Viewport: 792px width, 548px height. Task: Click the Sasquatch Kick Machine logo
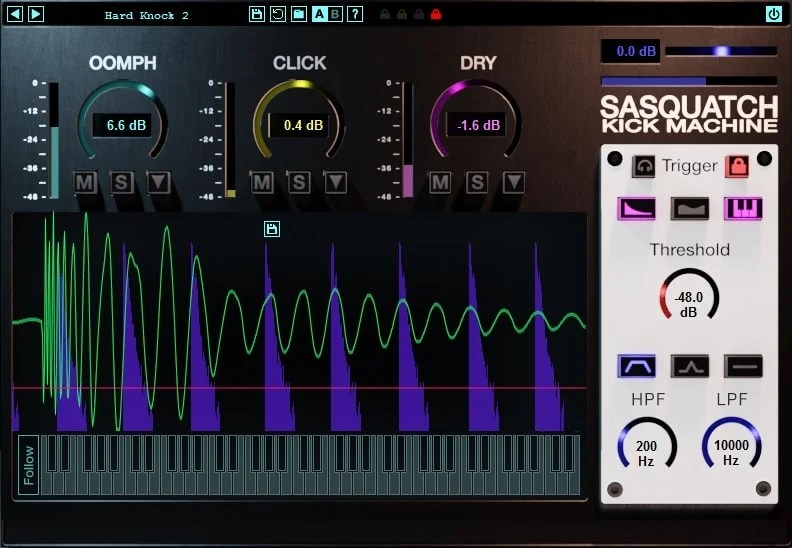click(x=689, y=114)
